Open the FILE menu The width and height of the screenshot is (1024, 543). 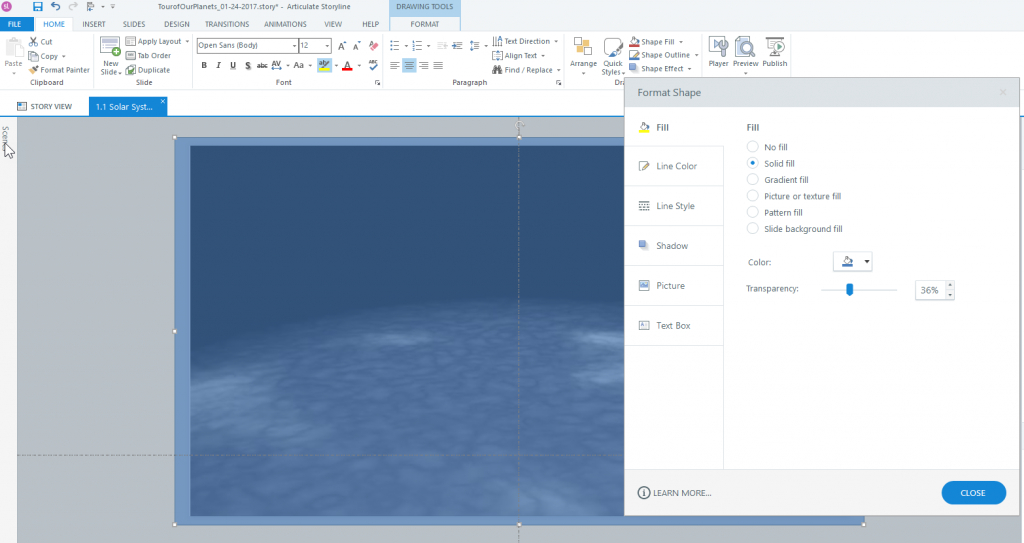[14, 24]
